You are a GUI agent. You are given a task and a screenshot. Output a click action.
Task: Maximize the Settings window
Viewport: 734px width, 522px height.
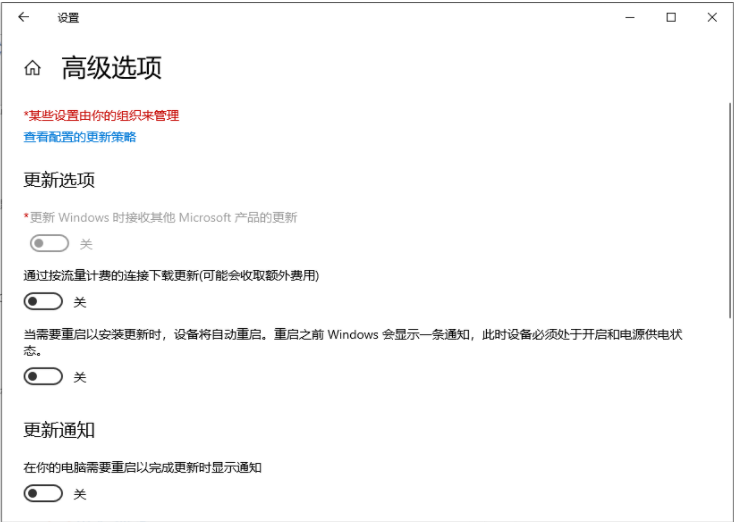click(671, 17)
